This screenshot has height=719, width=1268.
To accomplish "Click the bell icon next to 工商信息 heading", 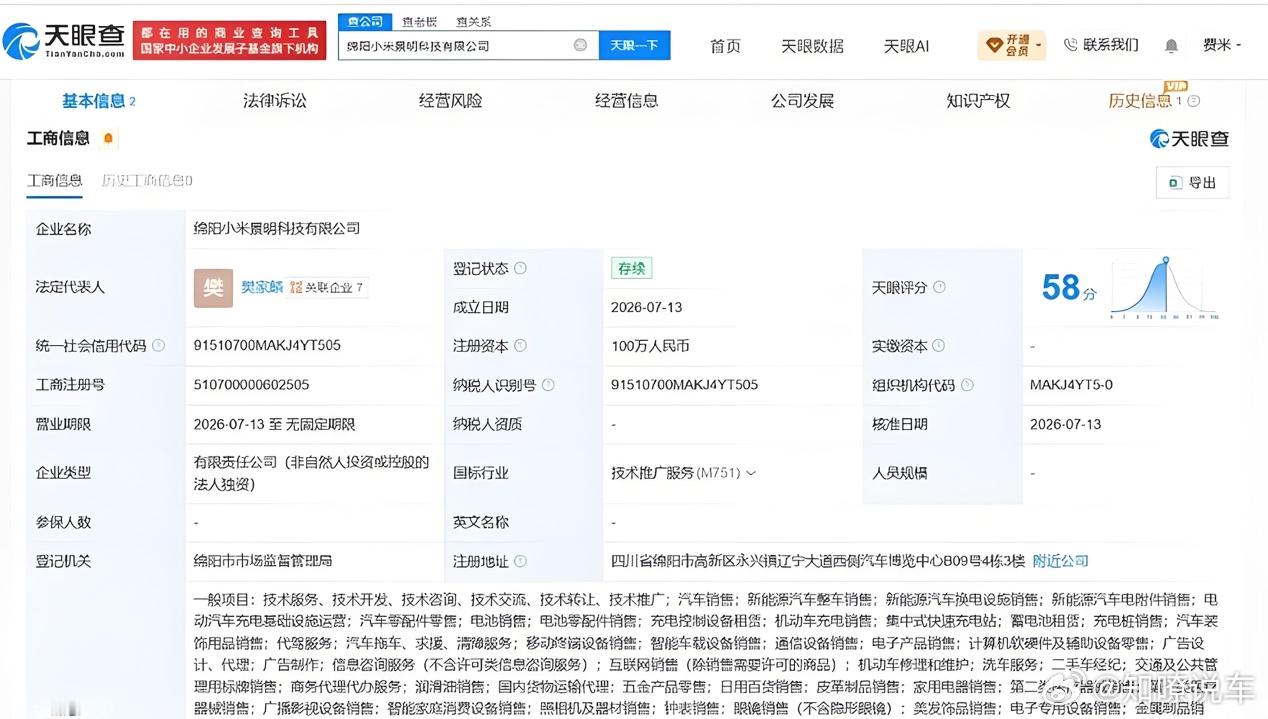I will pyautogui.click(x=108, y=138).
